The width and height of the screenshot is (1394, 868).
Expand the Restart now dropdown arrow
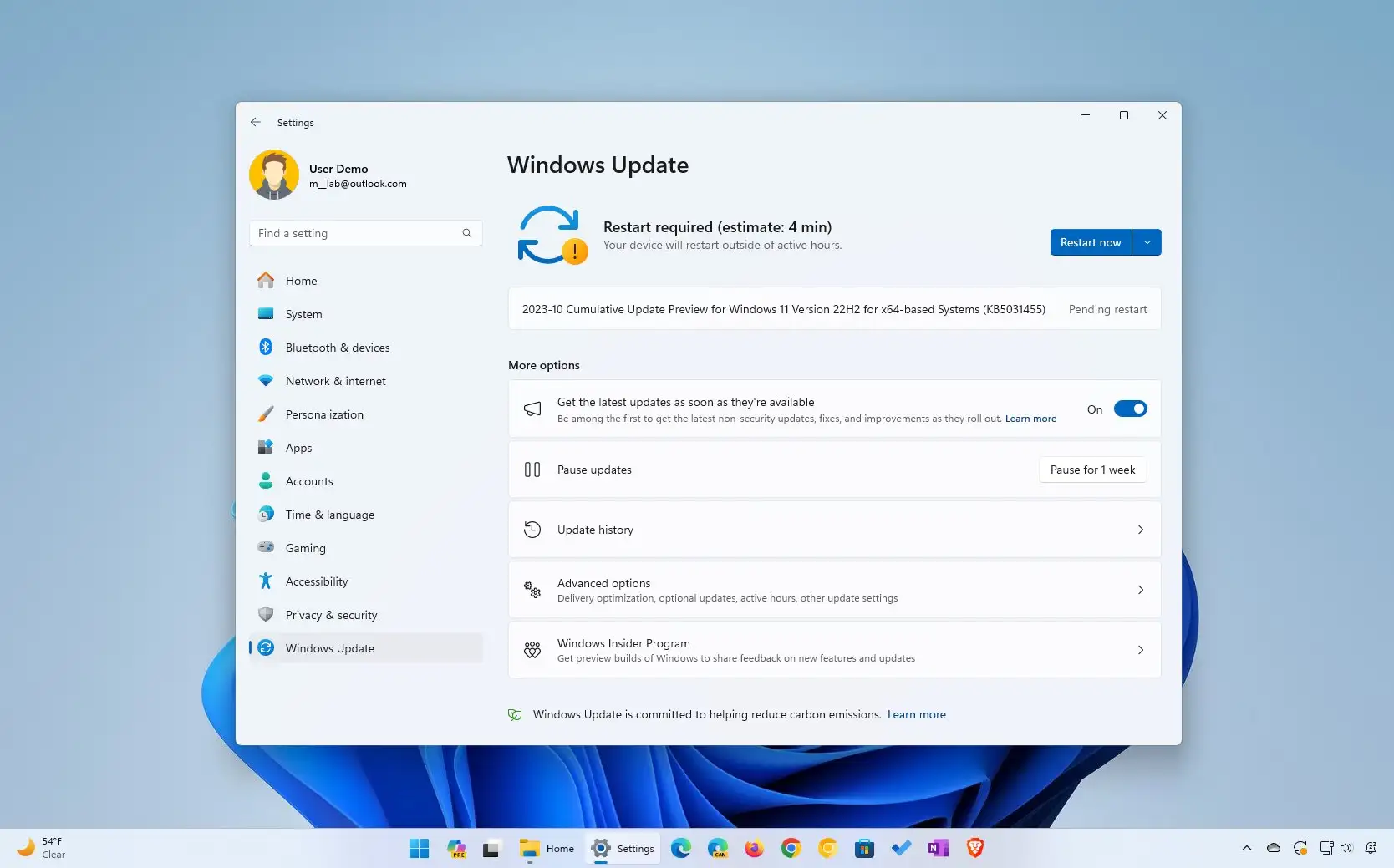(1147, 242)
